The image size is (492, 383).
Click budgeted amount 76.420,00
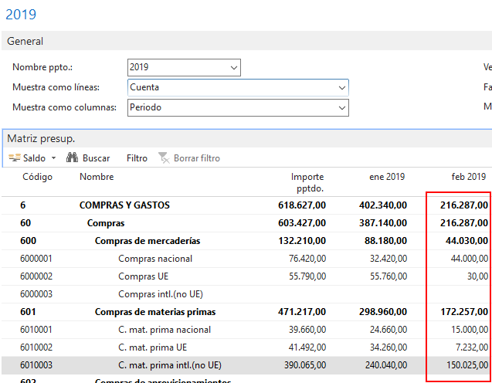tap(307, 259)
